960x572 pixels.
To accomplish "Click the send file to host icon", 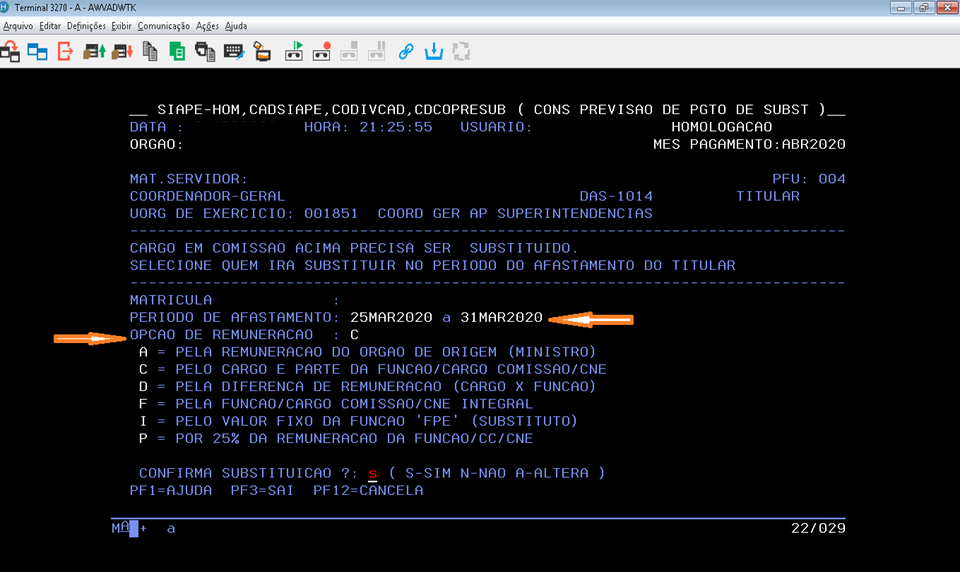I will point(94,50).
